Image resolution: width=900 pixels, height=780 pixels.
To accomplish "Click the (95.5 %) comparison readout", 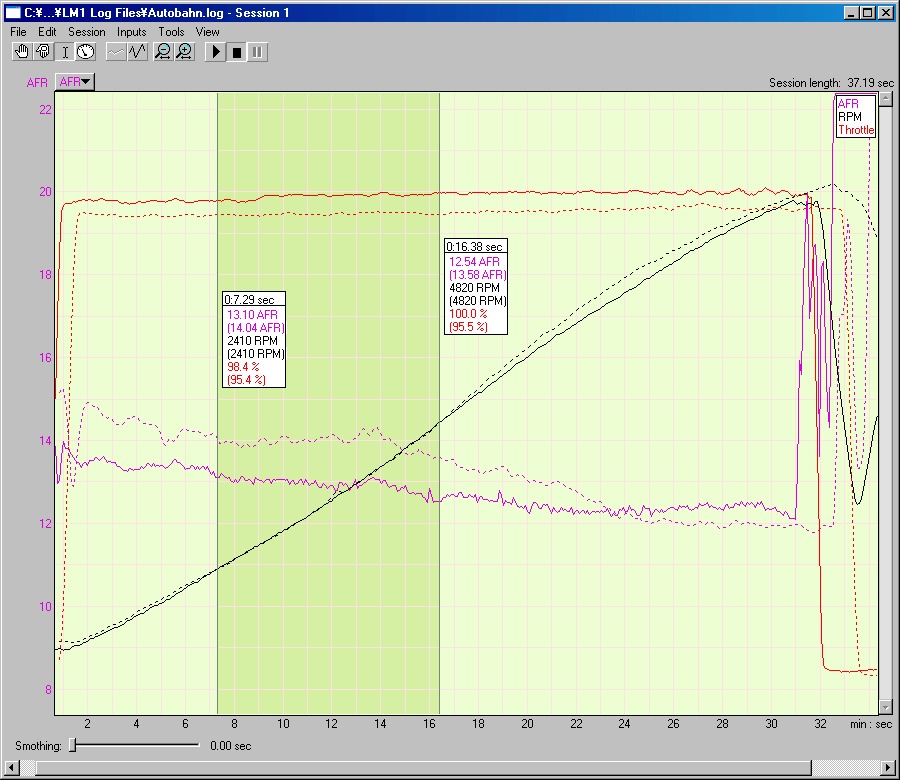I will point(468,327).
